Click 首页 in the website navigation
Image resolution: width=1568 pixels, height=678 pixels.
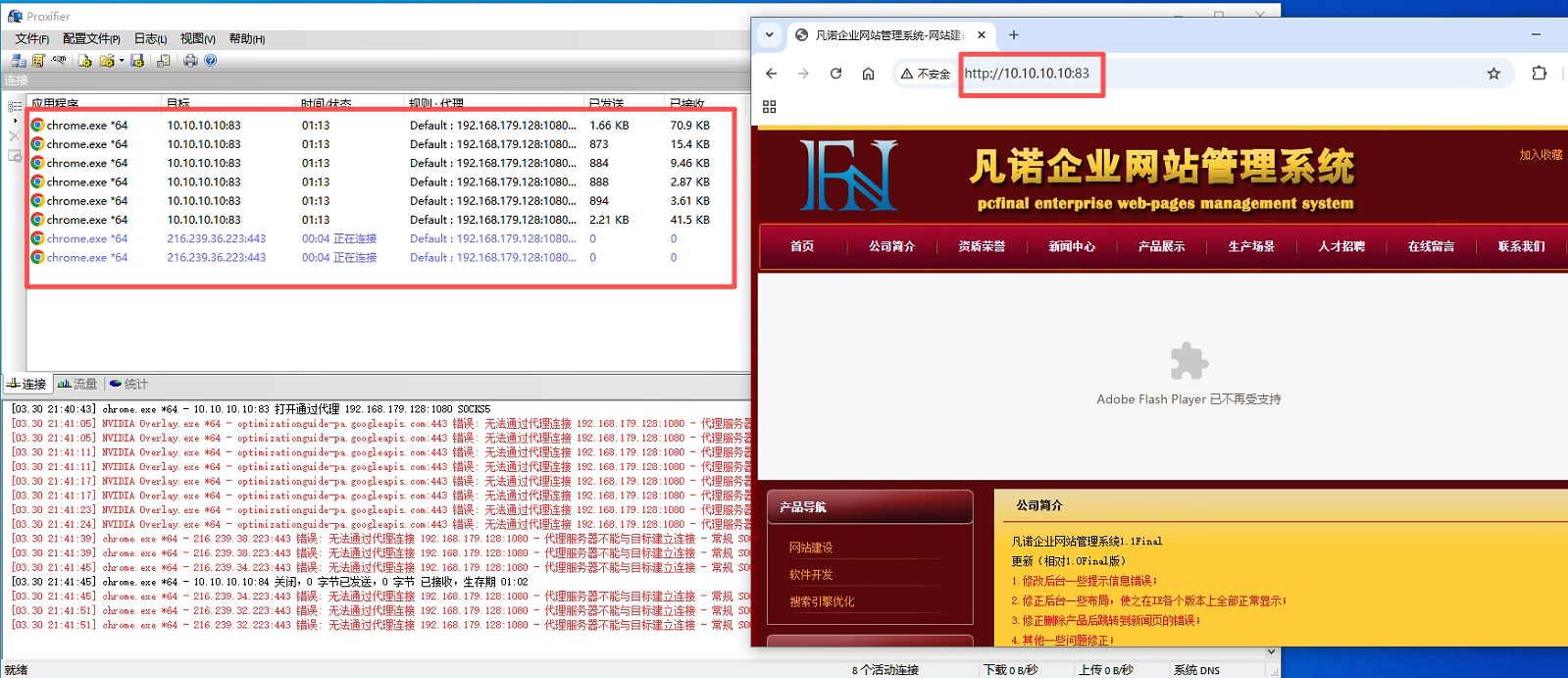click(802, 246)
